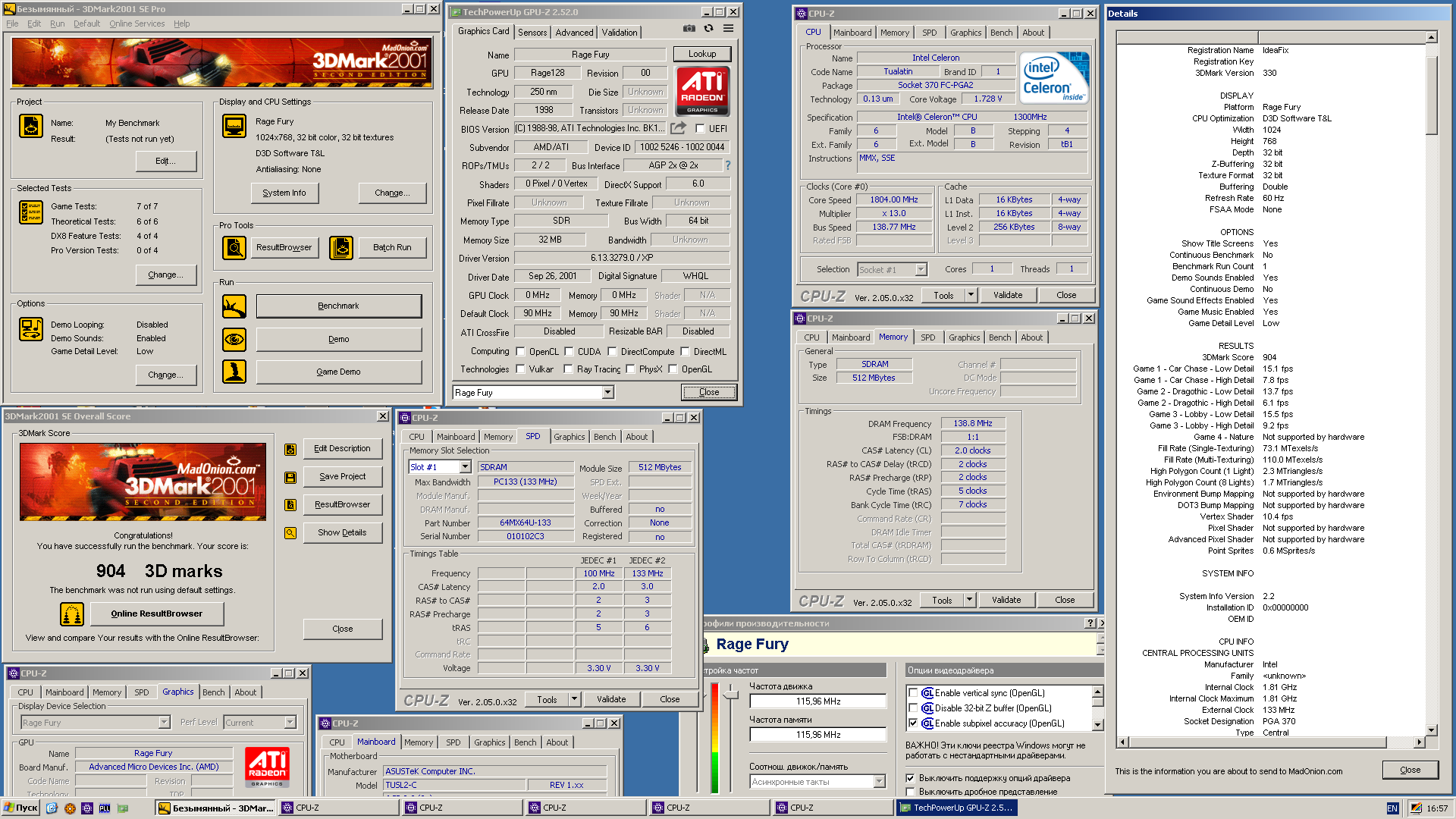Open the File menu in 3DMark2001
The image size is (1456, 819).
point(12,24)
